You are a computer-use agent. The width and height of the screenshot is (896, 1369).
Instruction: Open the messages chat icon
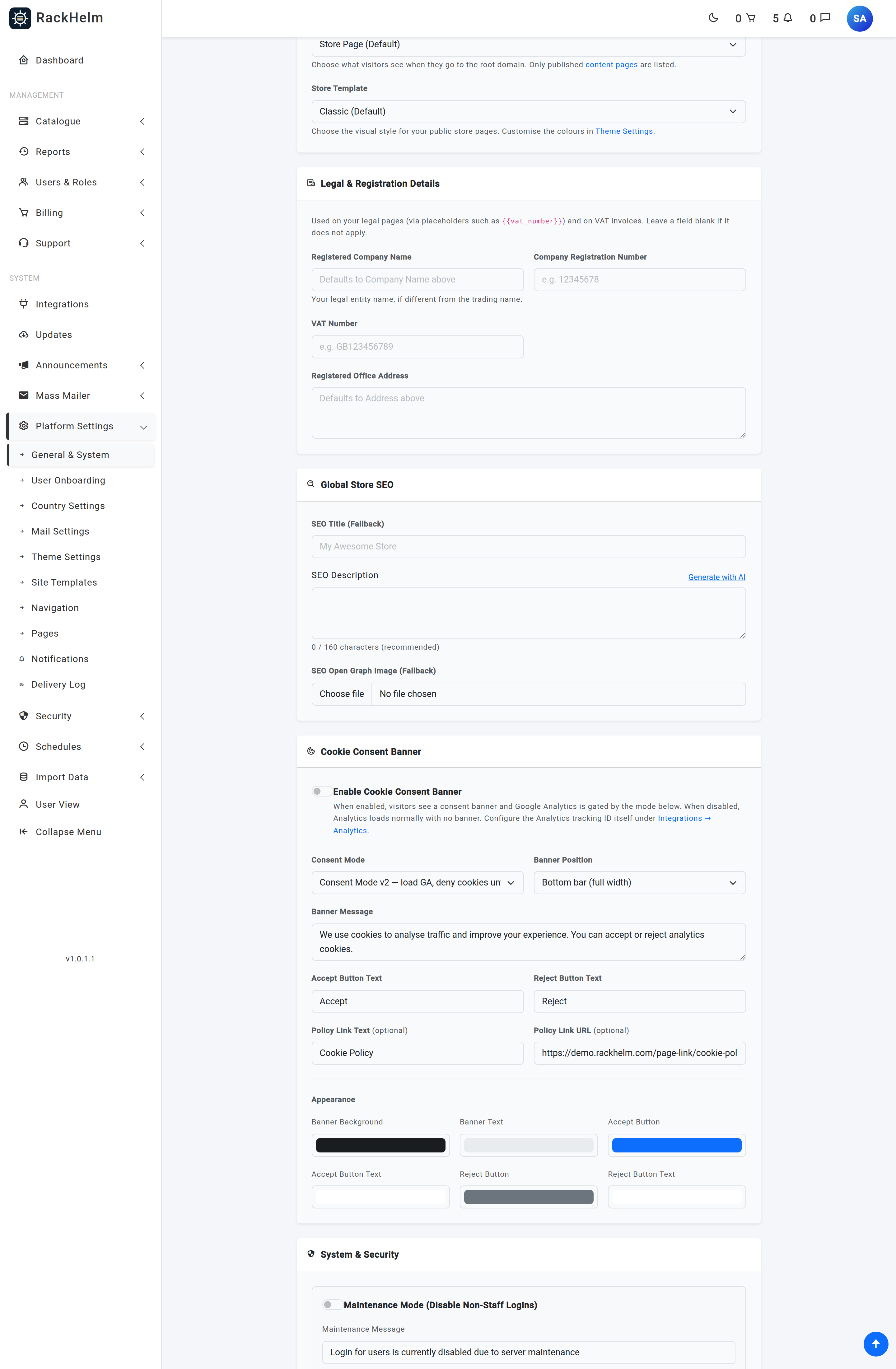pyautogui.click(x=825, y=18)
